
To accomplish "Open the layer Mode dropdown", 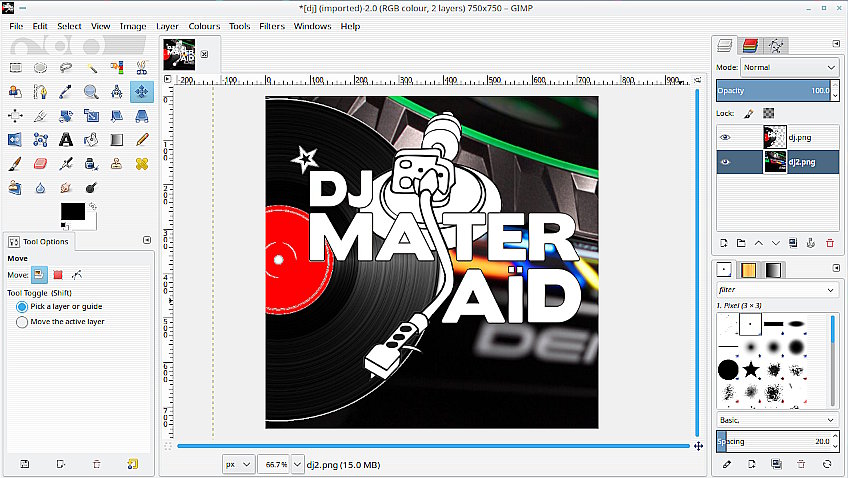I will pyautogui.click(x=789, y=67).
